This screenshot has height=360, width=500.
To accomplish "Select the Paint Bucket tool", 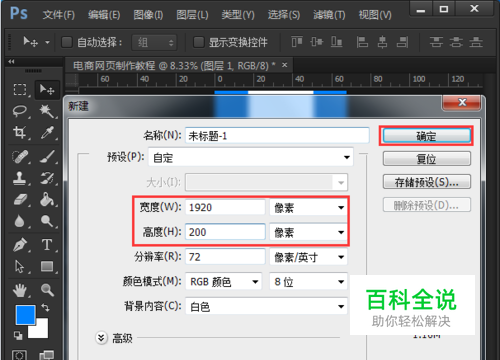I will click(47, 200).
